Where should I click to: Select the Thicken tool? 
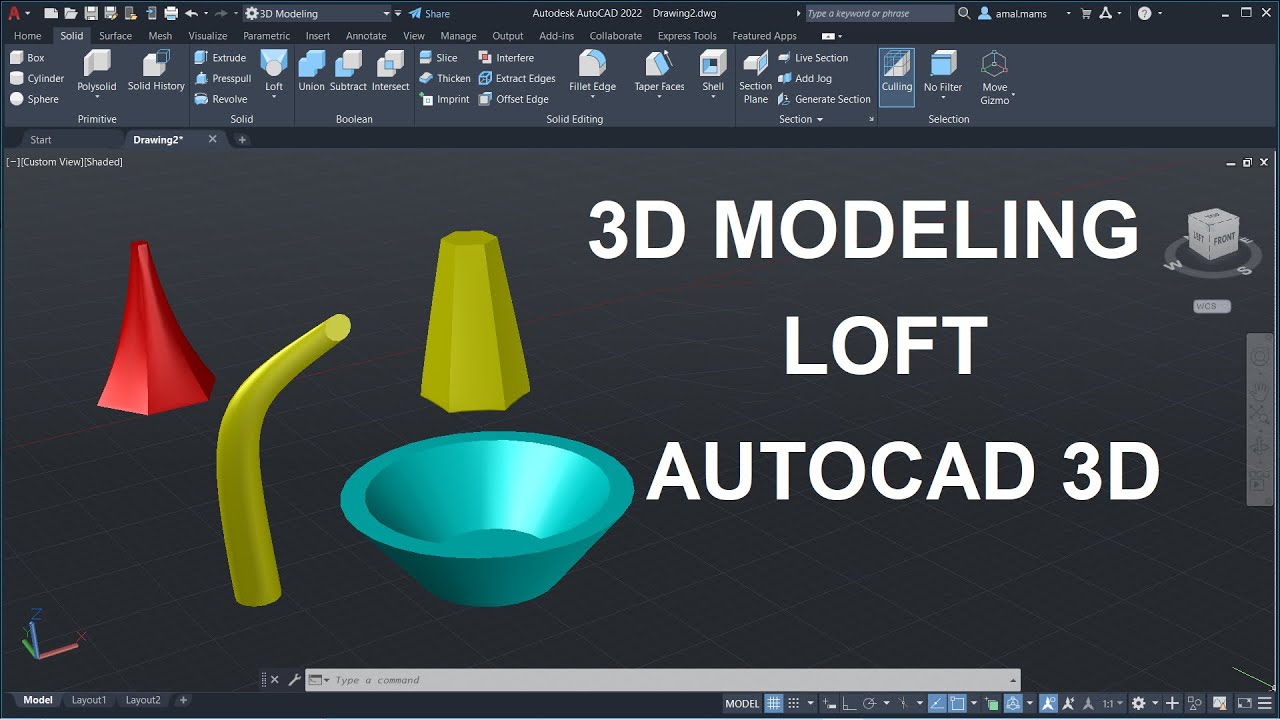(x=444, y=78)
